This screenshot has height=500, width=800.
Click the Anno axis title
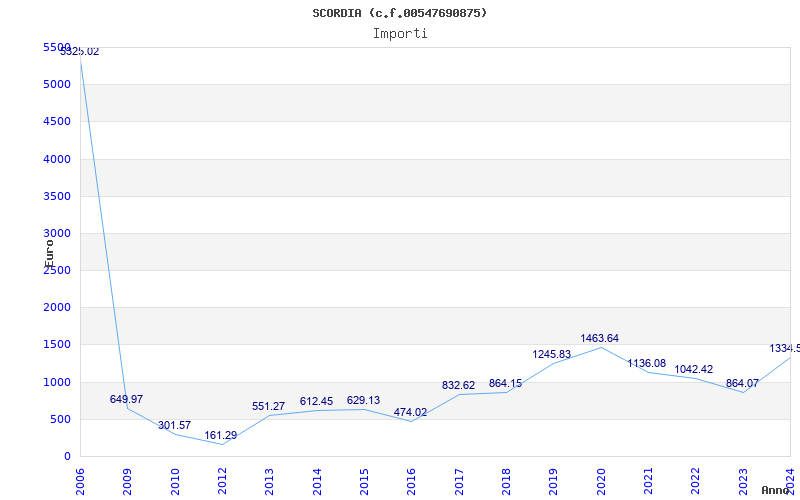tap(775, 490)
